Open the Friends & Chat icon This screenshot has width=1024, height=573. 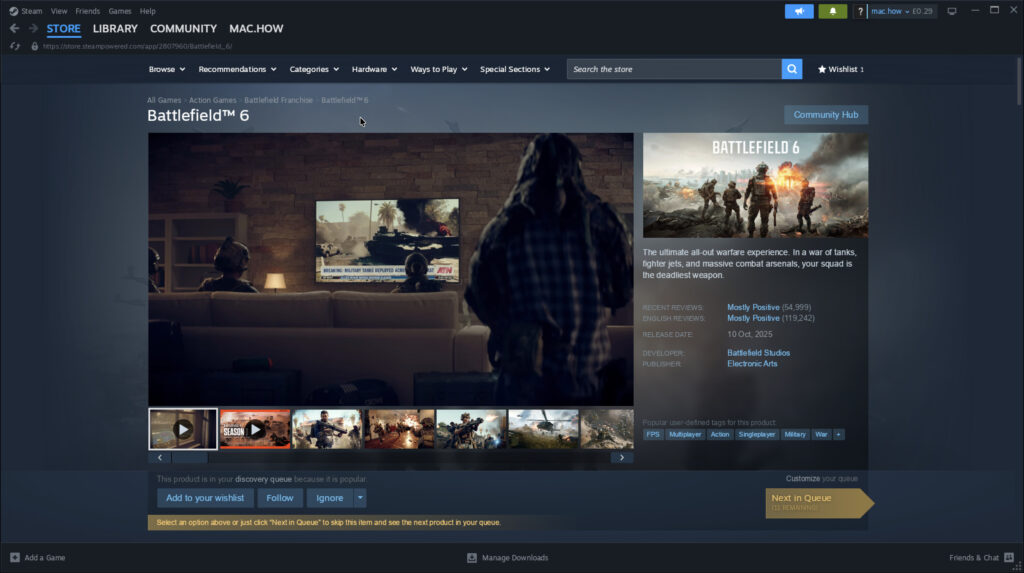[x=1009, y=557]
